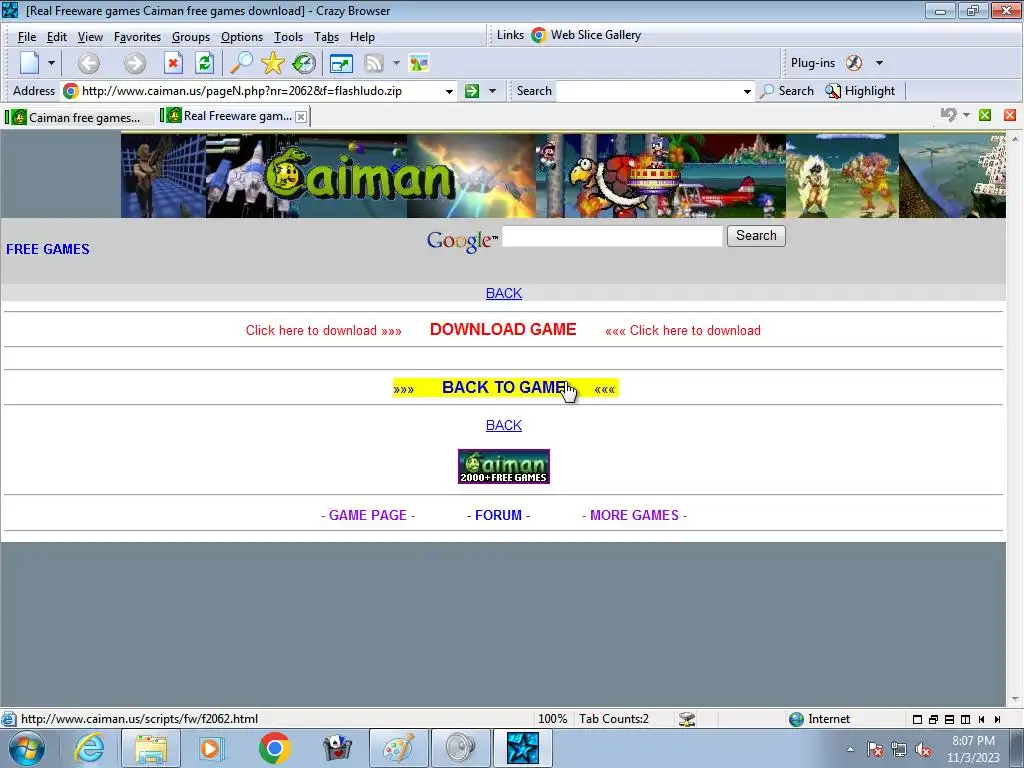
Task: Open the Options menu
Action: (x=242, y=37)
